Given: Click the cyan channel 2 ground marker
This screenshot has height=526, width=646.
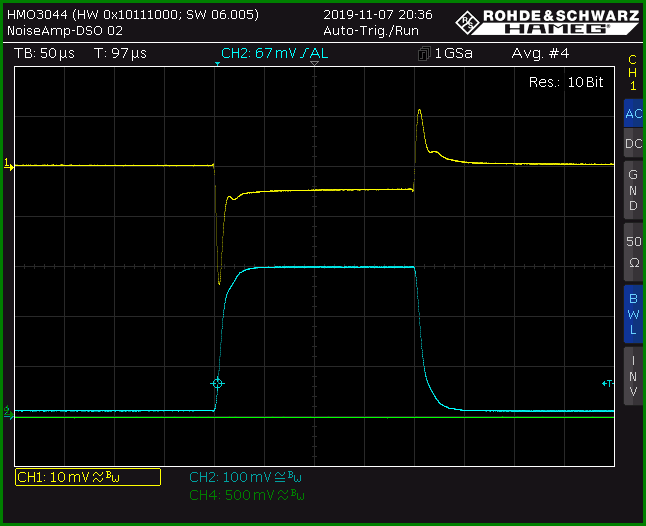Looking at the screenshot, I should pyautogui.click(x=9, y=413).
